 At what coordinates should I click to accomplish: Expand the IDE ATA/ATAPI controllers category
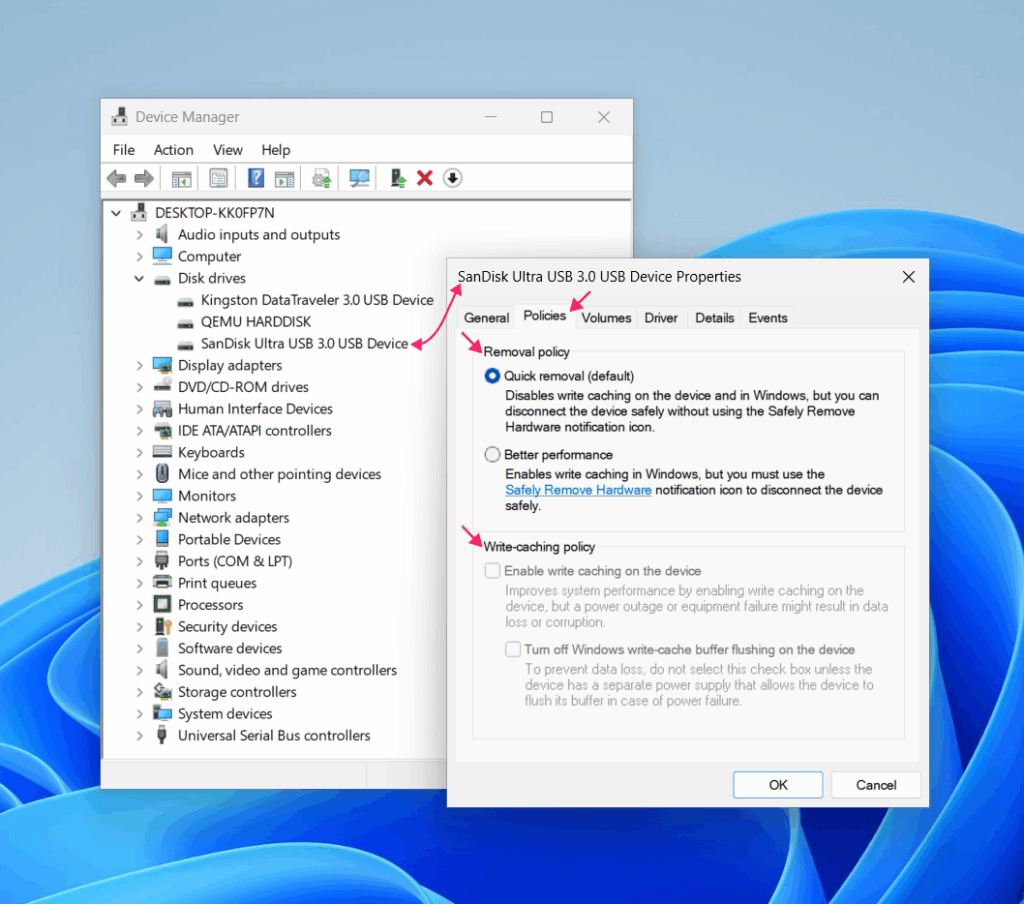click(139, 430)
